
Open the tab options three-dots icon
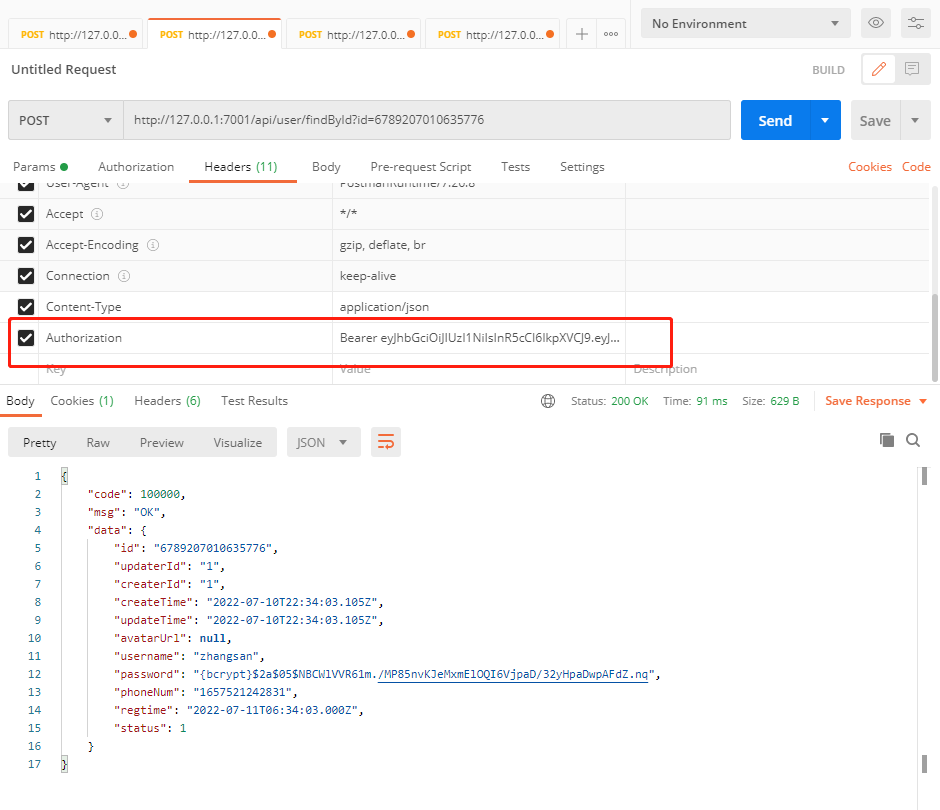[x=611, y=34]
